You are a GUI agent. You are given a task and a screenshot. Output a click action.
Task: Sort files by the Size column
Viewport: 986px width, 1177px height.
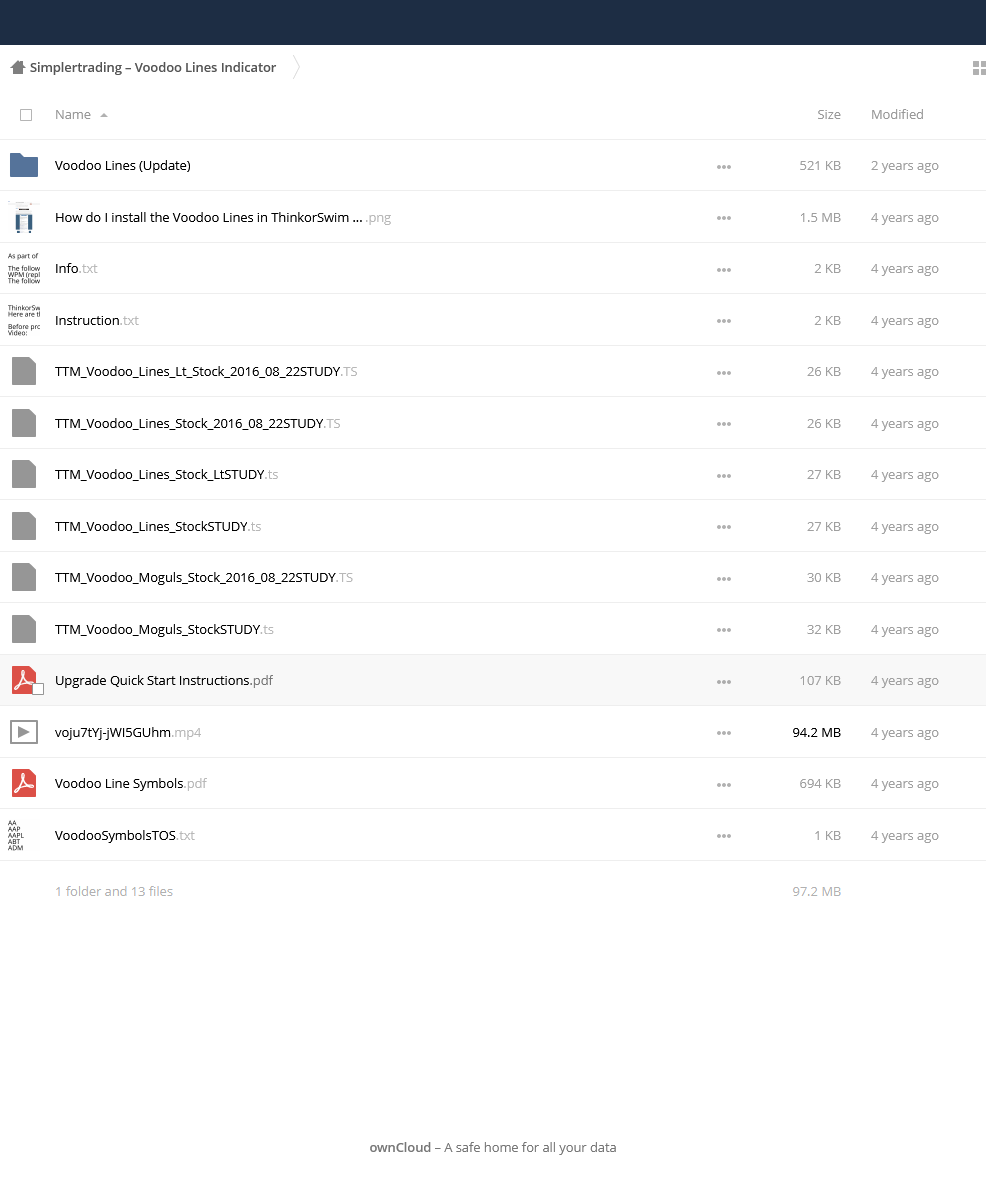tap(828, 114)
